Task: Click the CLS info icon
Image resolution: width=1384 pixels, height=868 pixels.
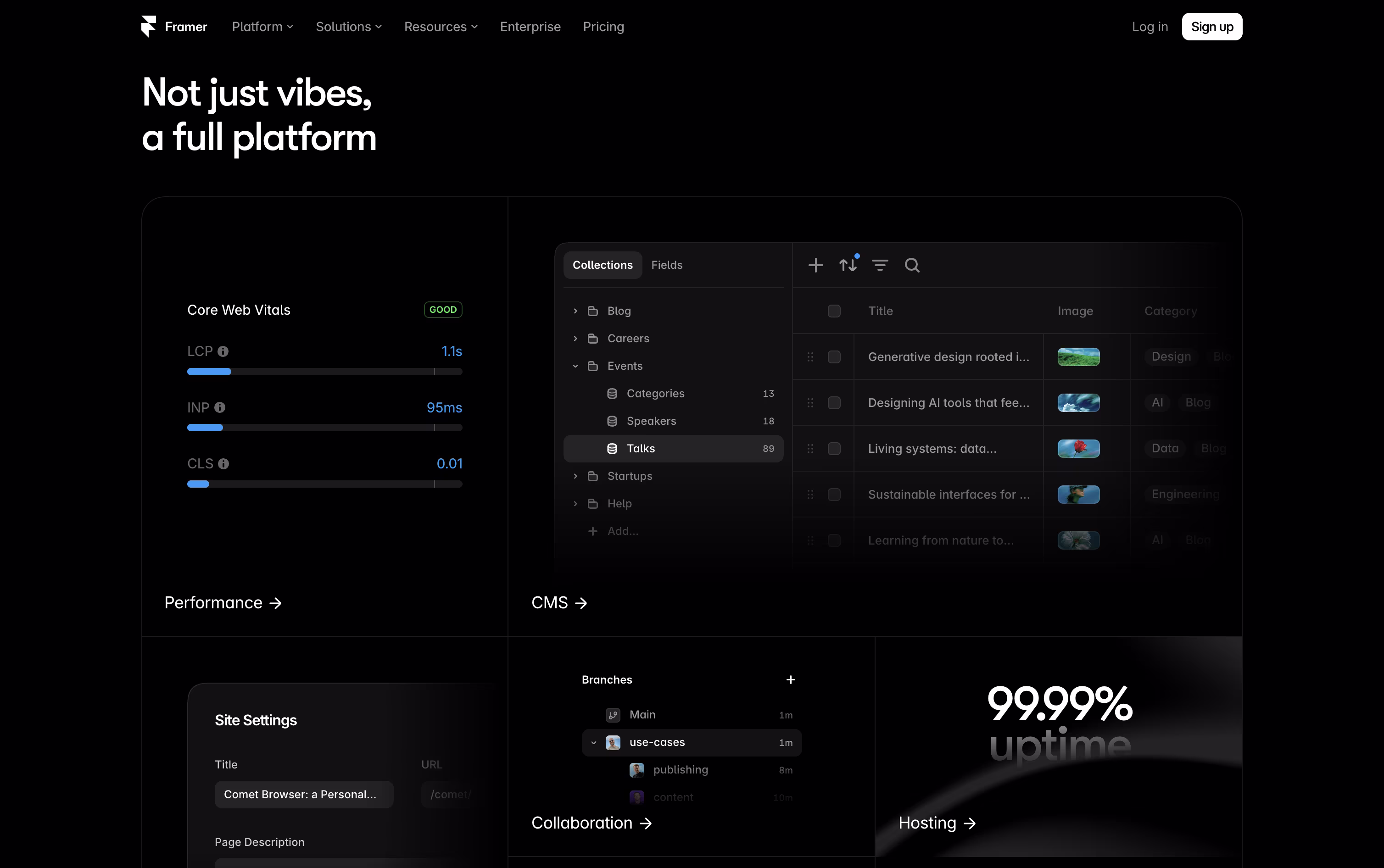Action: click(x=224, y=464)
